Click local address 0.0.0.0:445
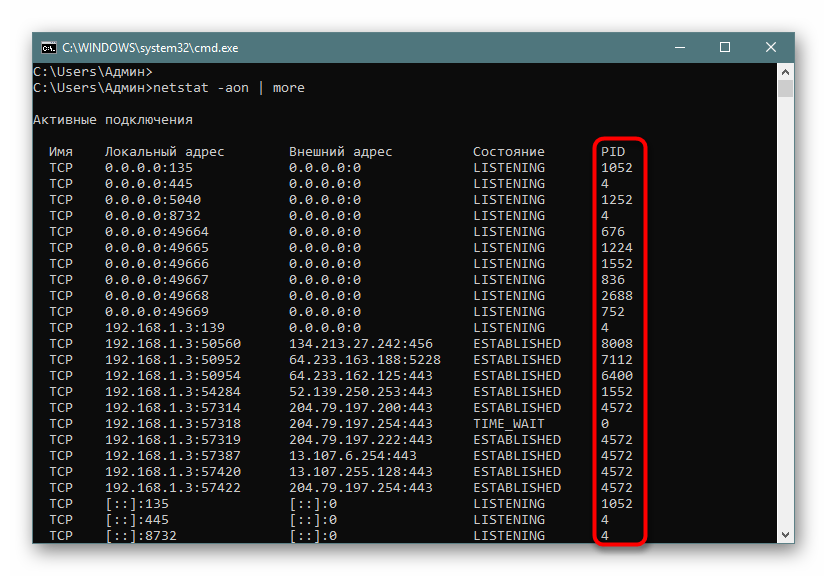 [149, 184]
